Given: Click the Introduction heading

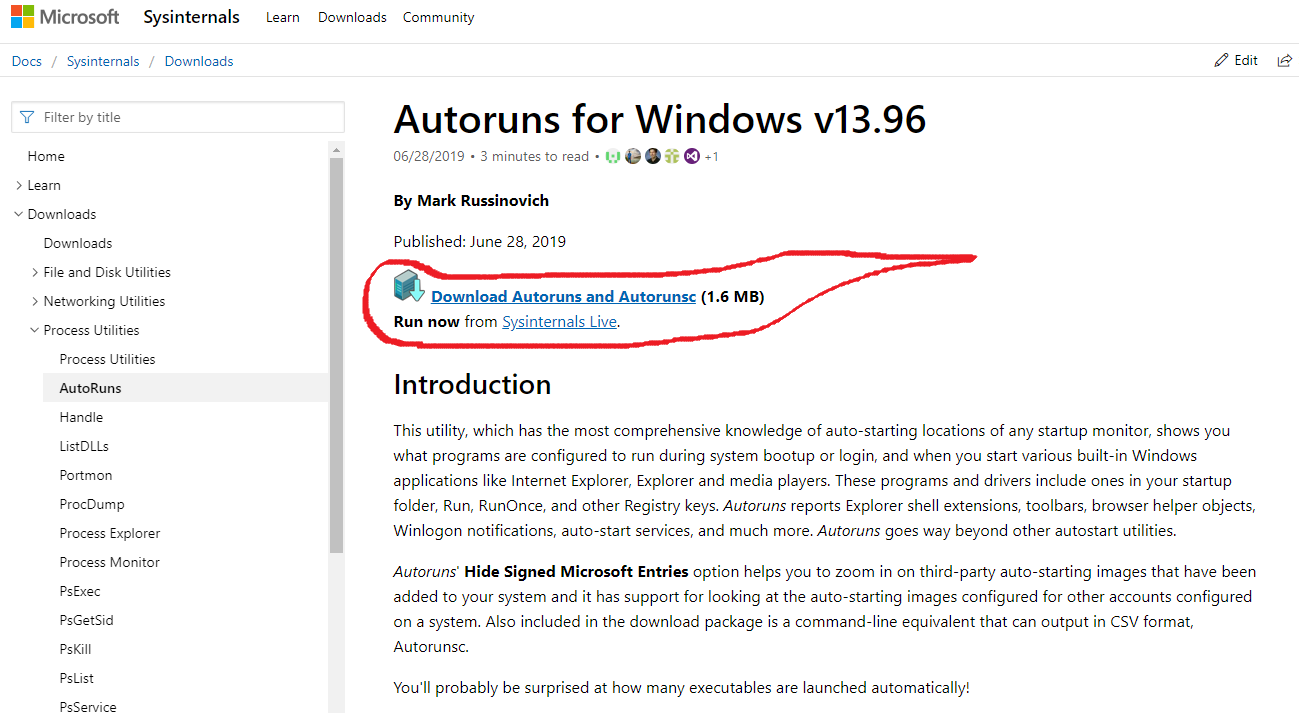Looking at the screenshot, I should pyautogui.click(x=472, y=385).
